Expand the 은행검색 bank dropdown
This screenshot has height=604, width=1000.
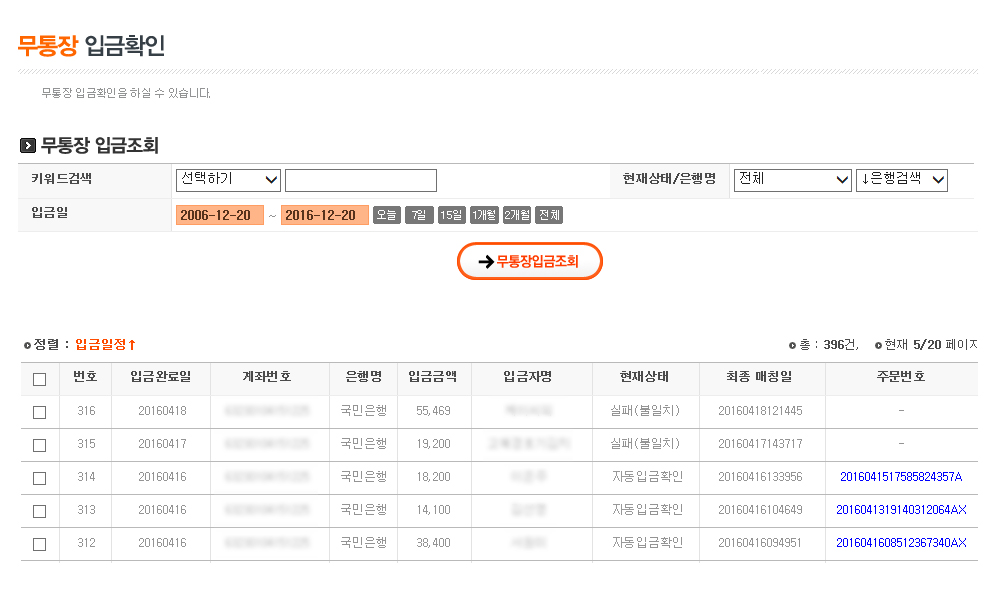pos(902,180)
